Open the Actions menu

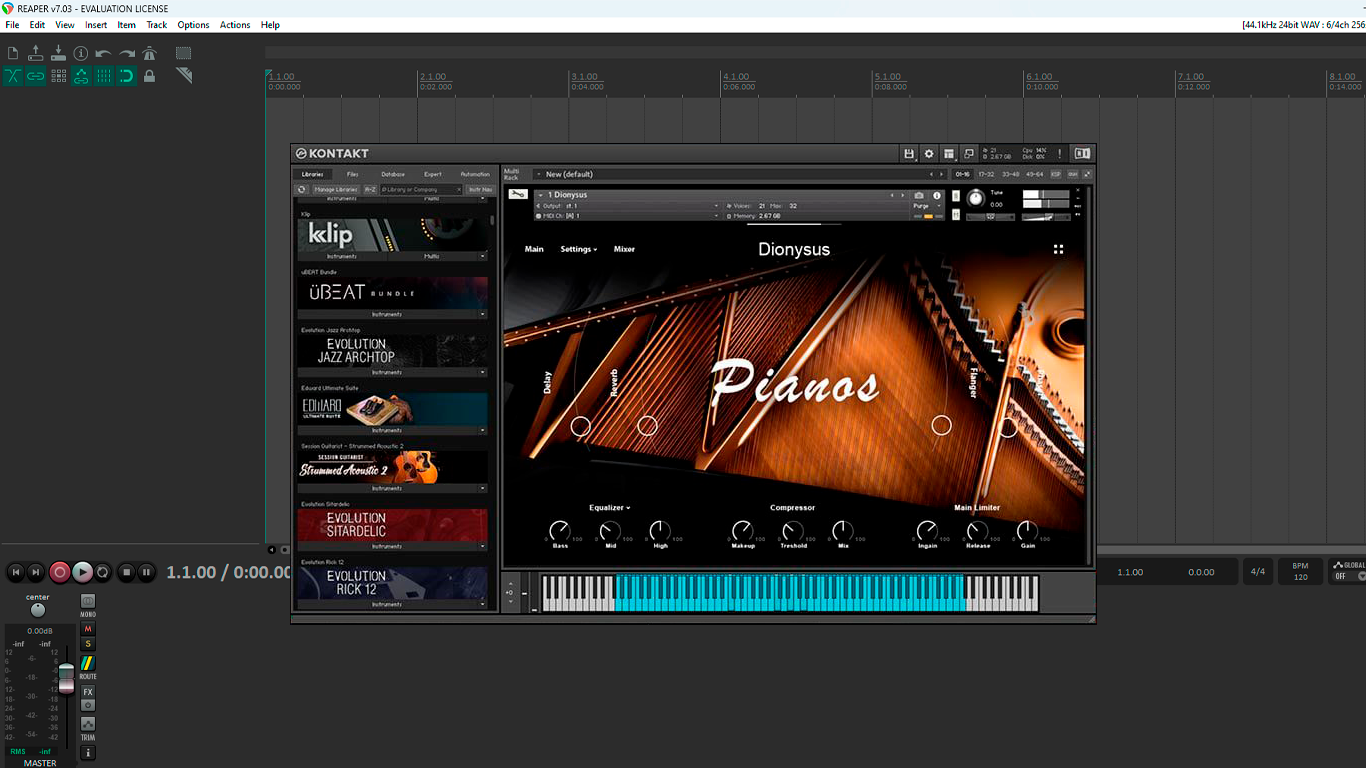(x=235, y=25)
